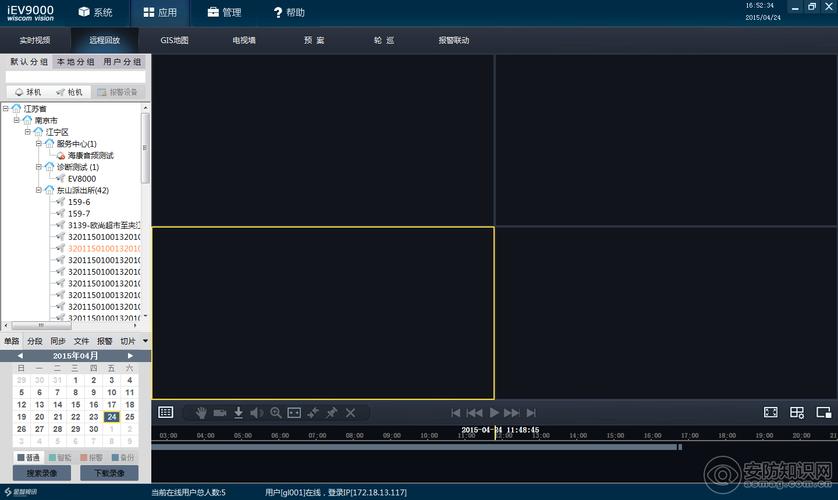The width and height of the screenshot is (838, 500).
Task: Switch to the GIS地图 tab
Action: pos(174,40)
